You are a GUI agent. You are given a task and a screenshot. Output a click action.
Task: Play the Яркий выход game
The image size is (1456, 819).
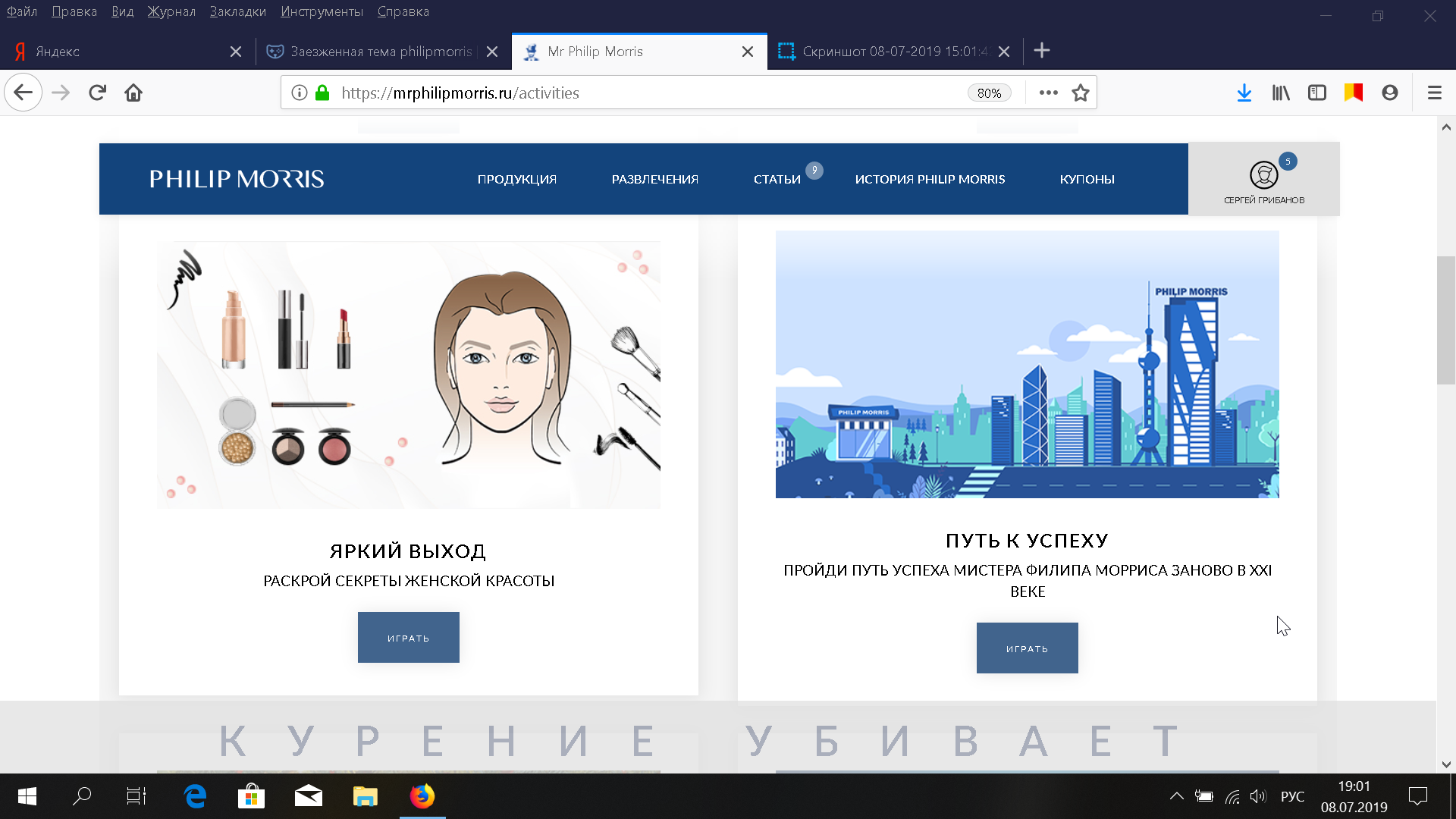[409, 638]
